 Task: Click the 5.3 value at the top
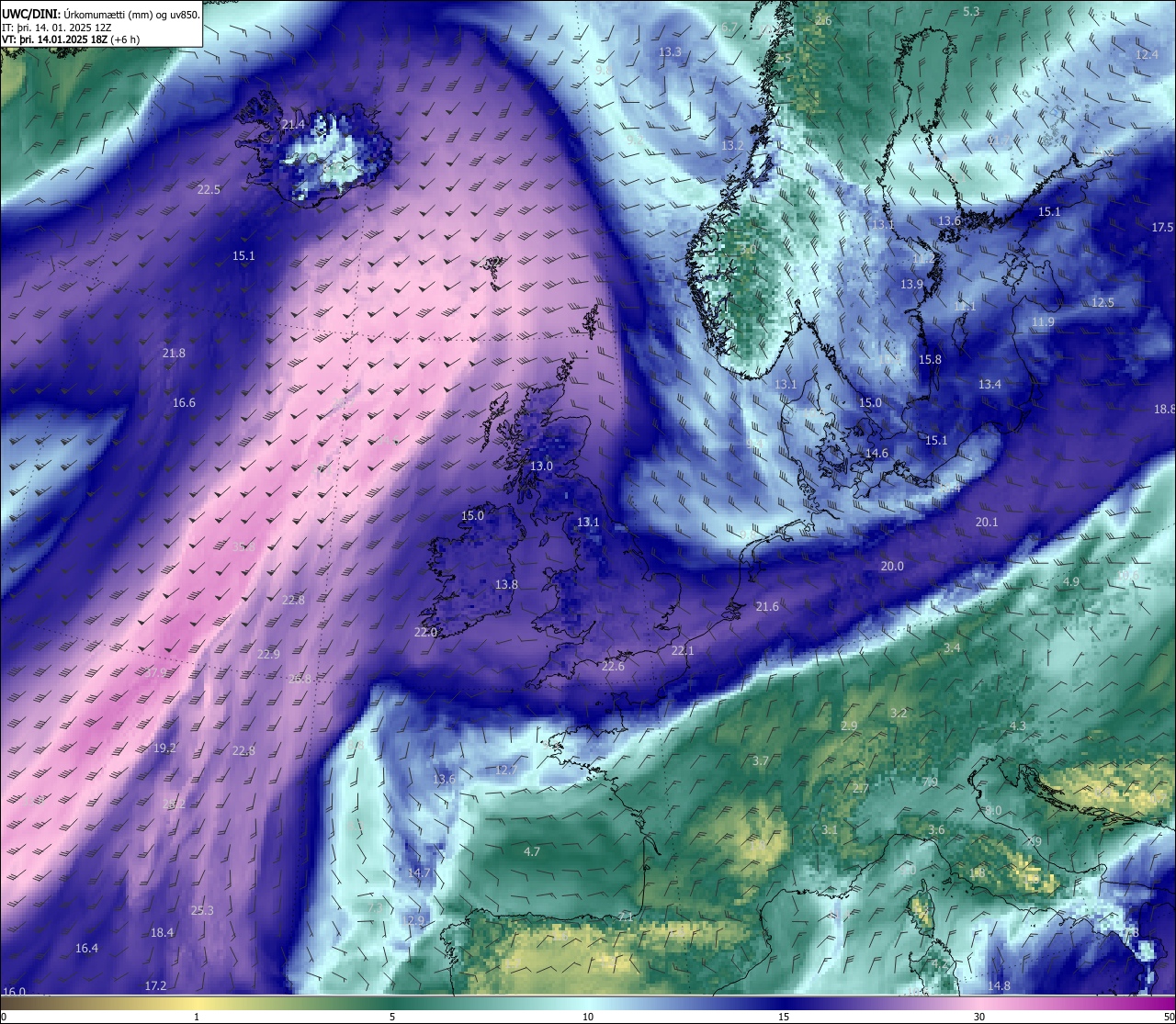tap(971, 11)
